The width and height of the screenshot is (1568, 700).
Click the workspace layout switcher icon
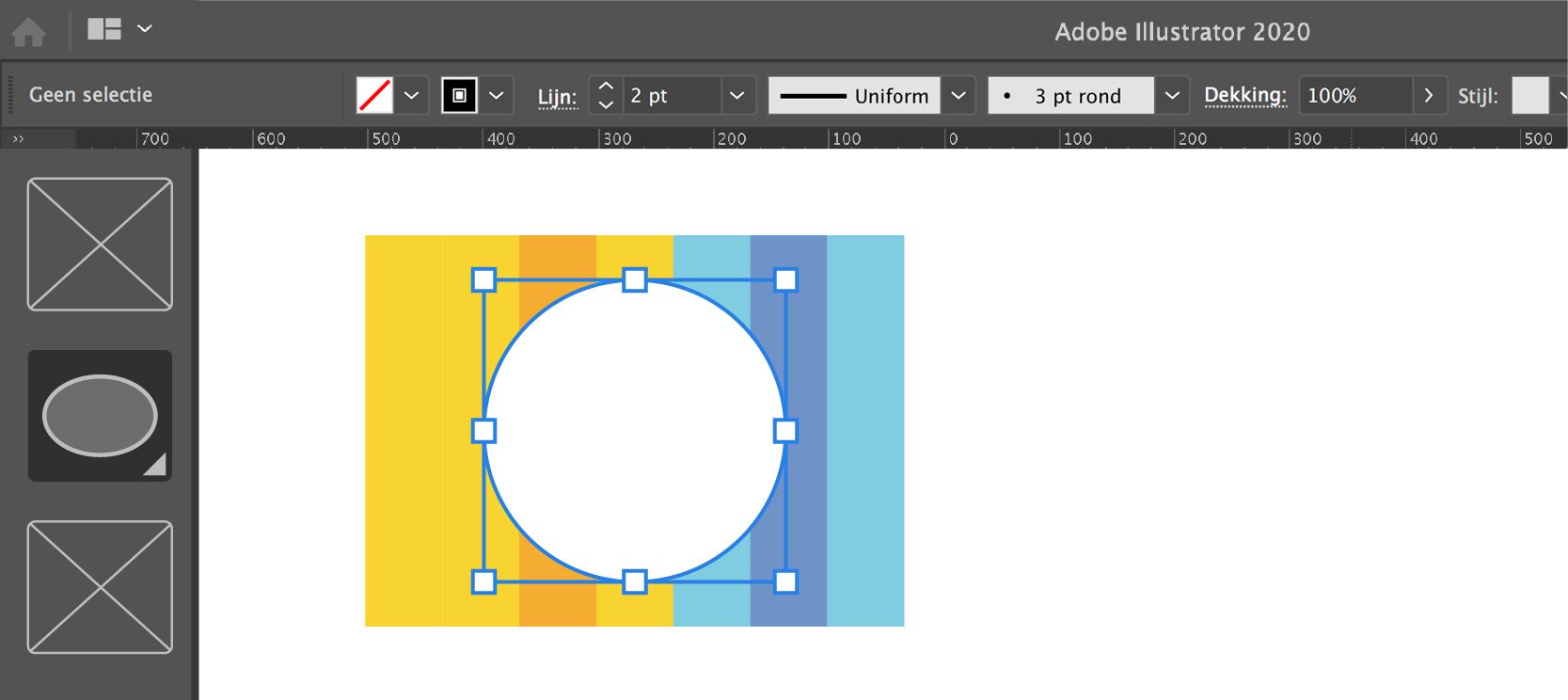[x=103, y=29]
